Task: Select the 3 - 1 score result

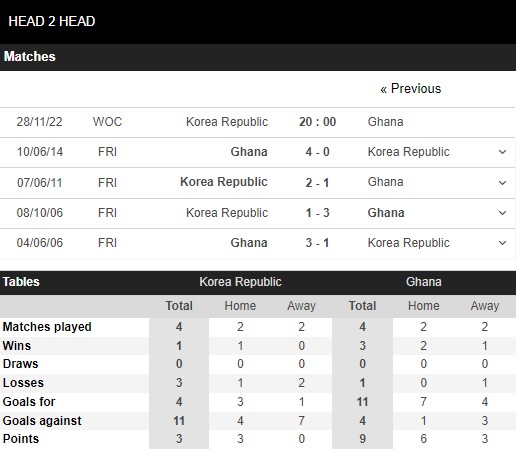Action: (x=317, y=243)
